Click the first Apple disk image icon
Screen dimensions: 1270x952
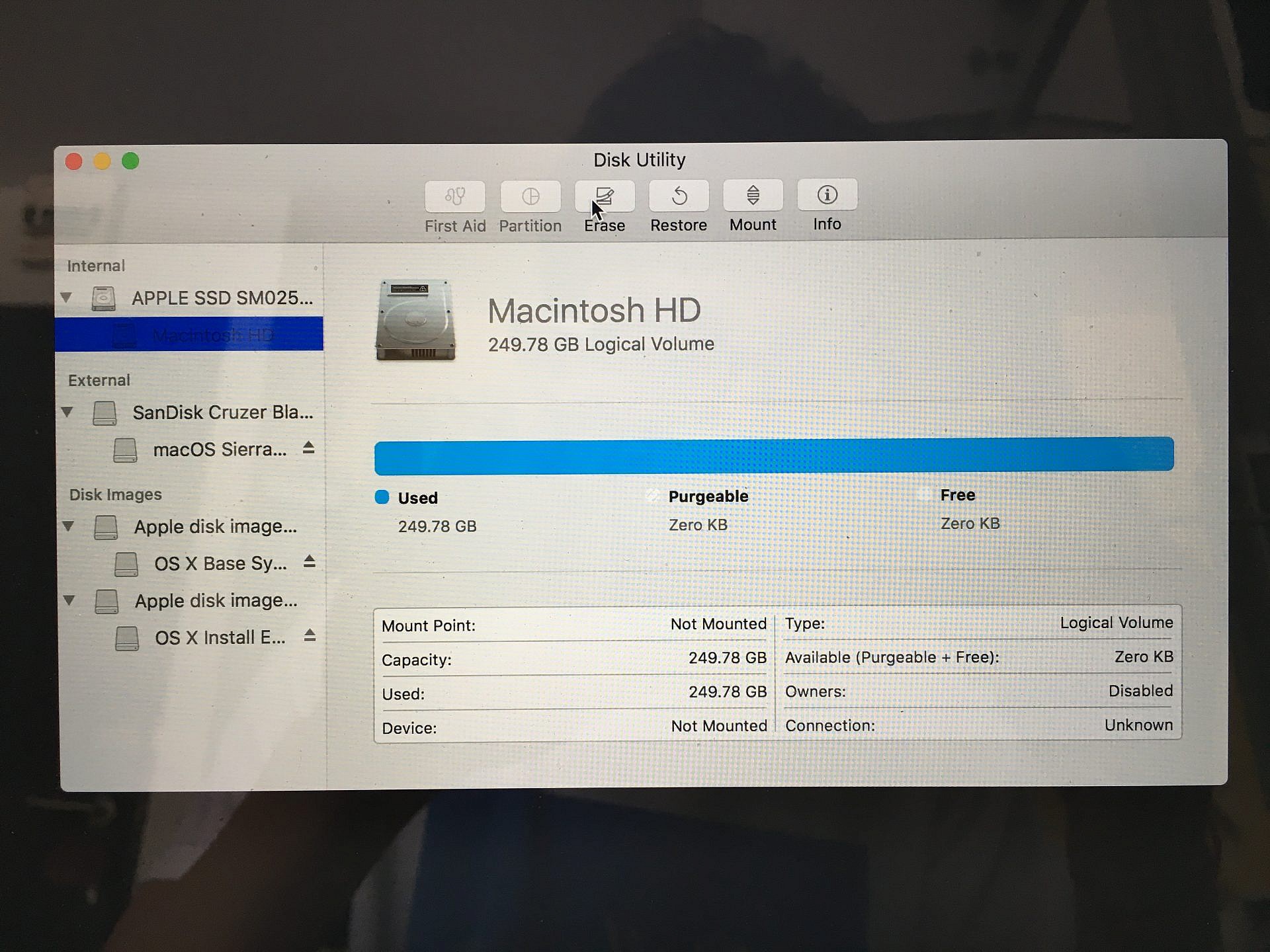(106, 527)
